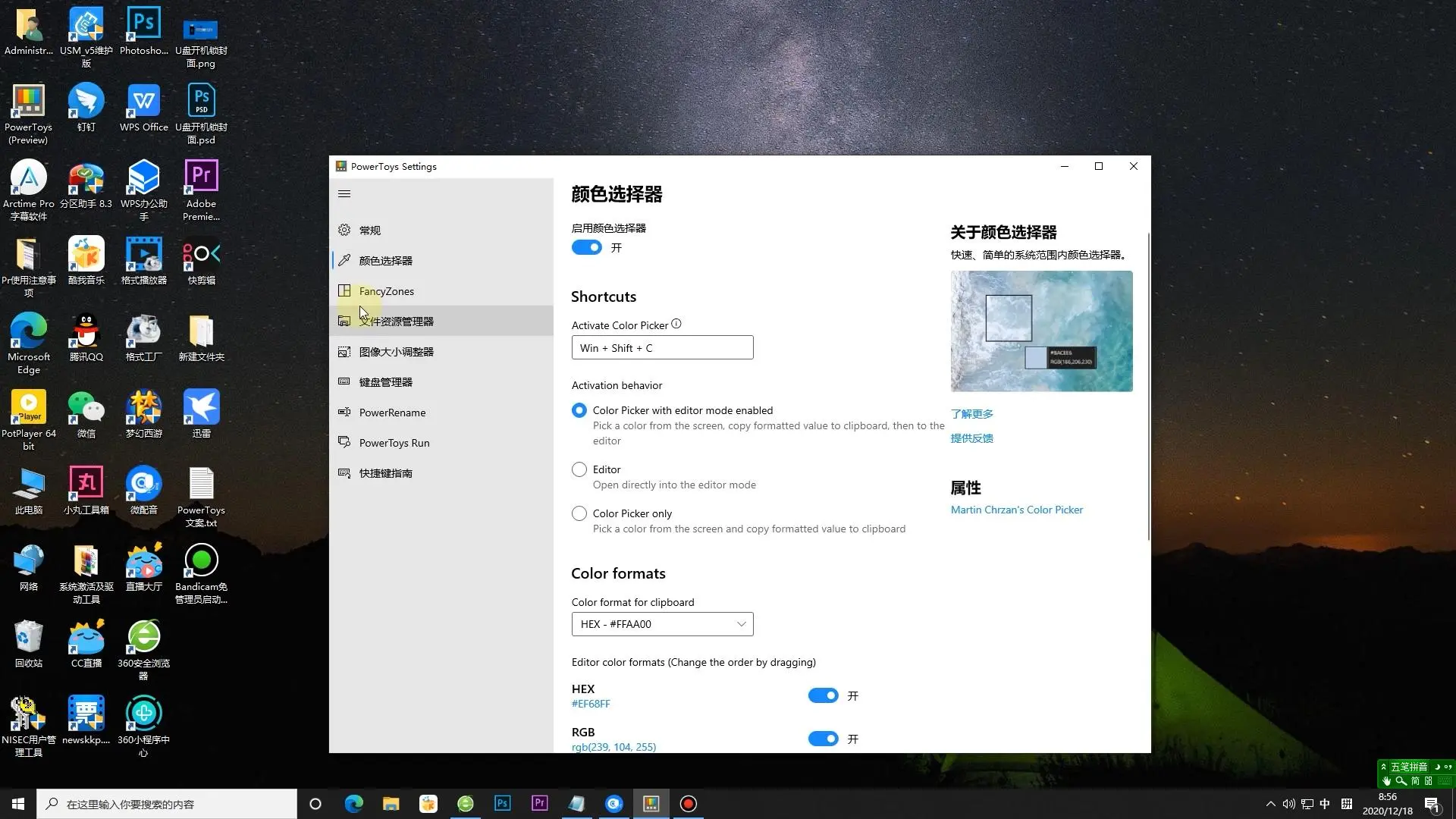Open the 常规 general settings page
Image resolution: width=1456 pixels, height=819 pixels.
[441, 231]
